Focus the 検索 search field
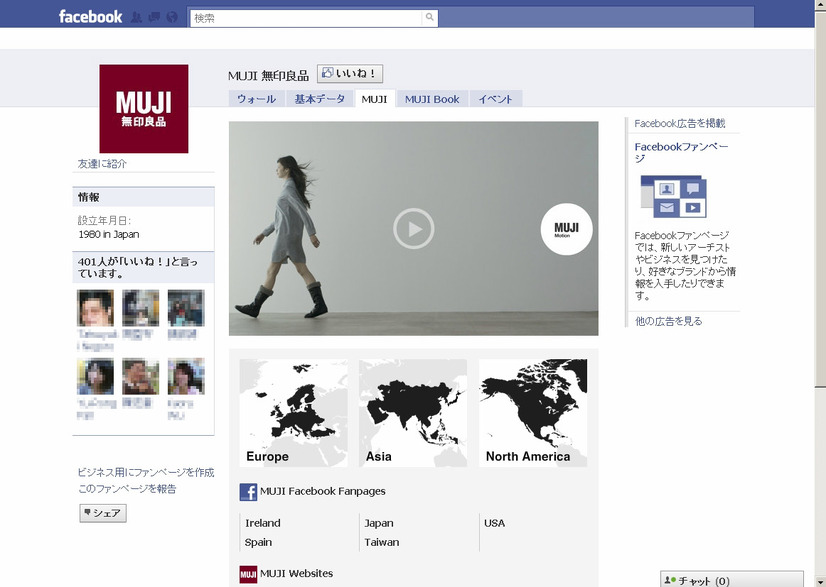This screenshot has width=826, height=587. pyautogui.click(x=306, y=18)
